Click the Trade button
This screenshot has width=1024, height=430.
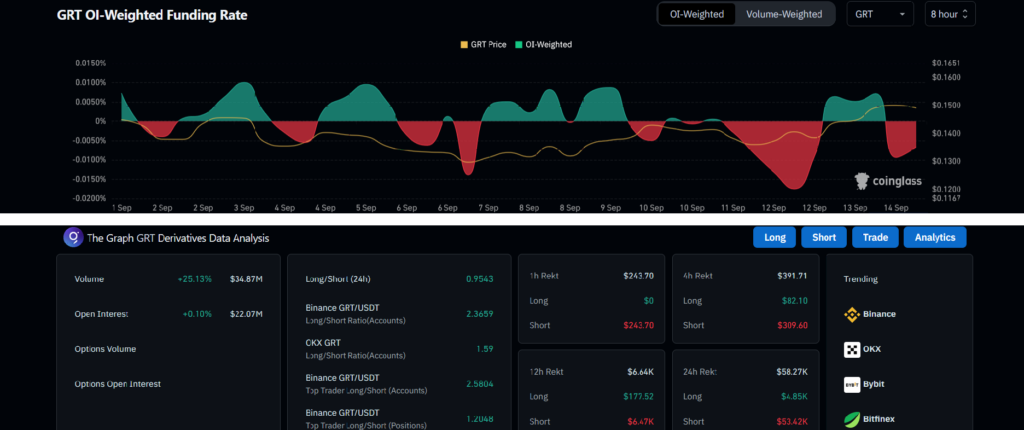coord(875,237)
